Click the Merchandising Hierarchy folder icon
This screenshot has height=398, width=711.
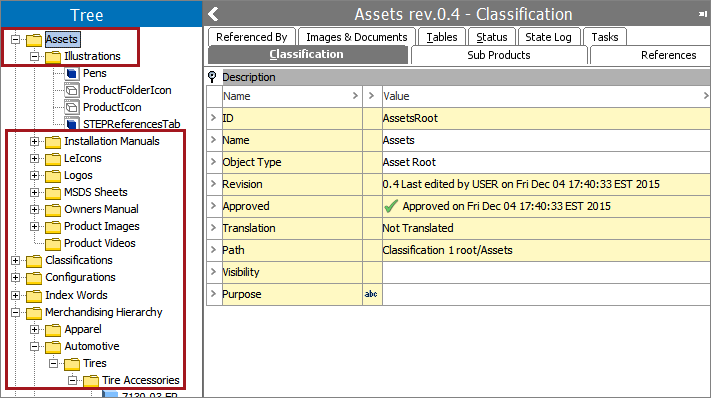pyautogui.click(x=34, y=313)
